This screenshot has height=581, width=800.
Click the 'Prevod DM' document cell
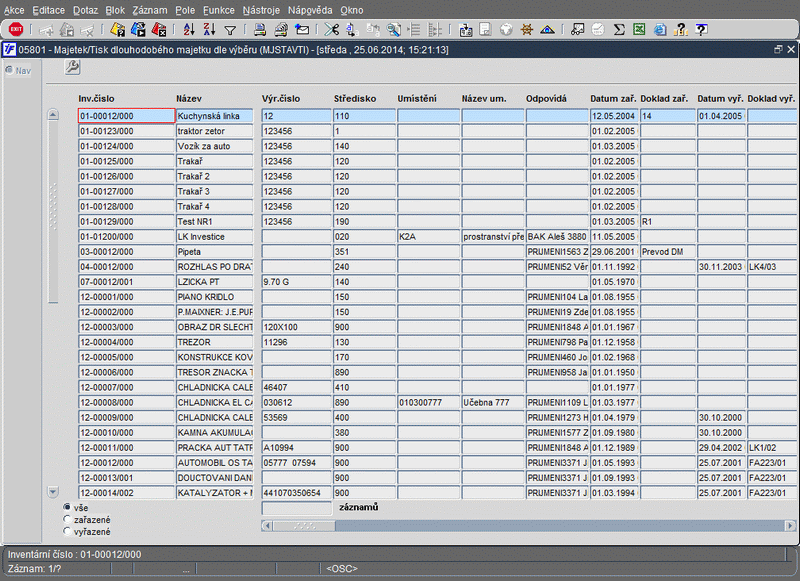(668, 251)
